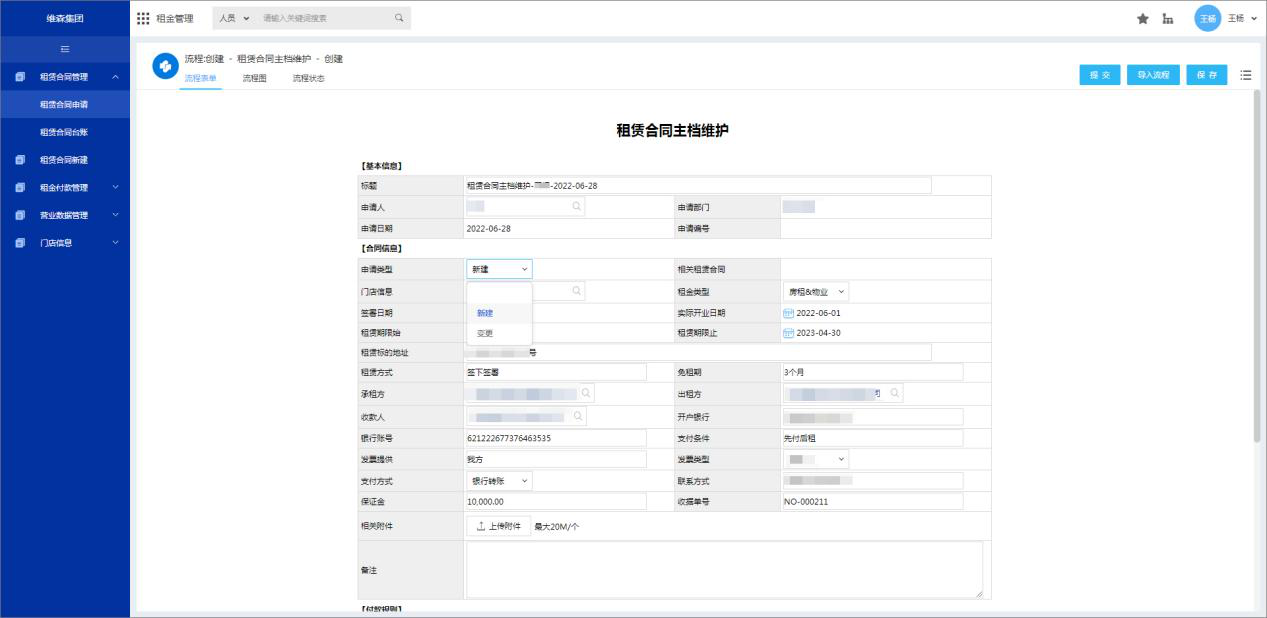
Task: Click the list icon beside the 保存 button
Action: click(x=1246, y=74)
